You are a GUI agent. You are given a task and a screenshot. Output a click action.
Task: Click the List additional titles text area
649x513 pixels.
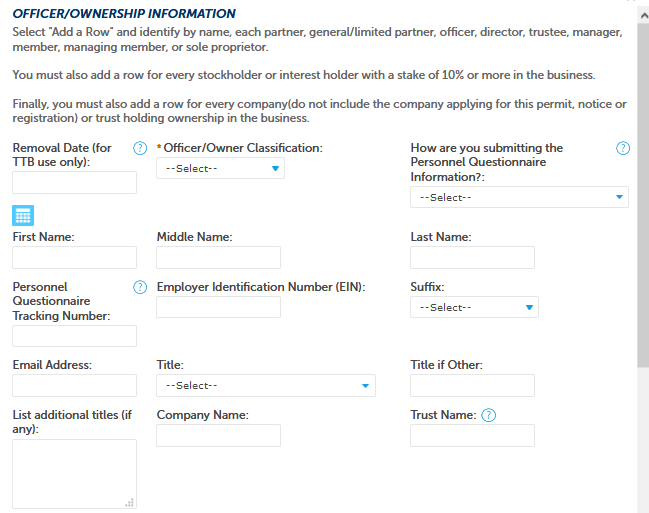tap(74, 474)
